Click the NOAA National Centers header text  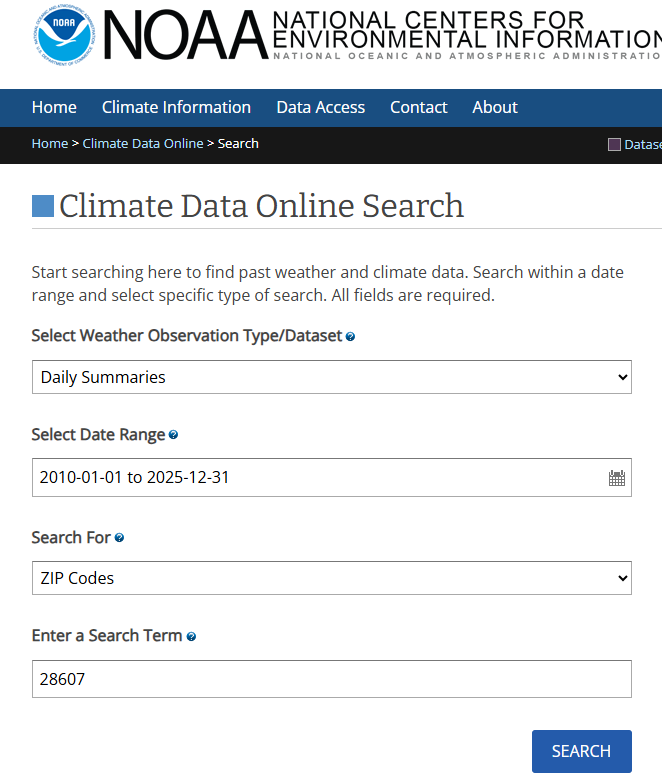coord(382,35)
